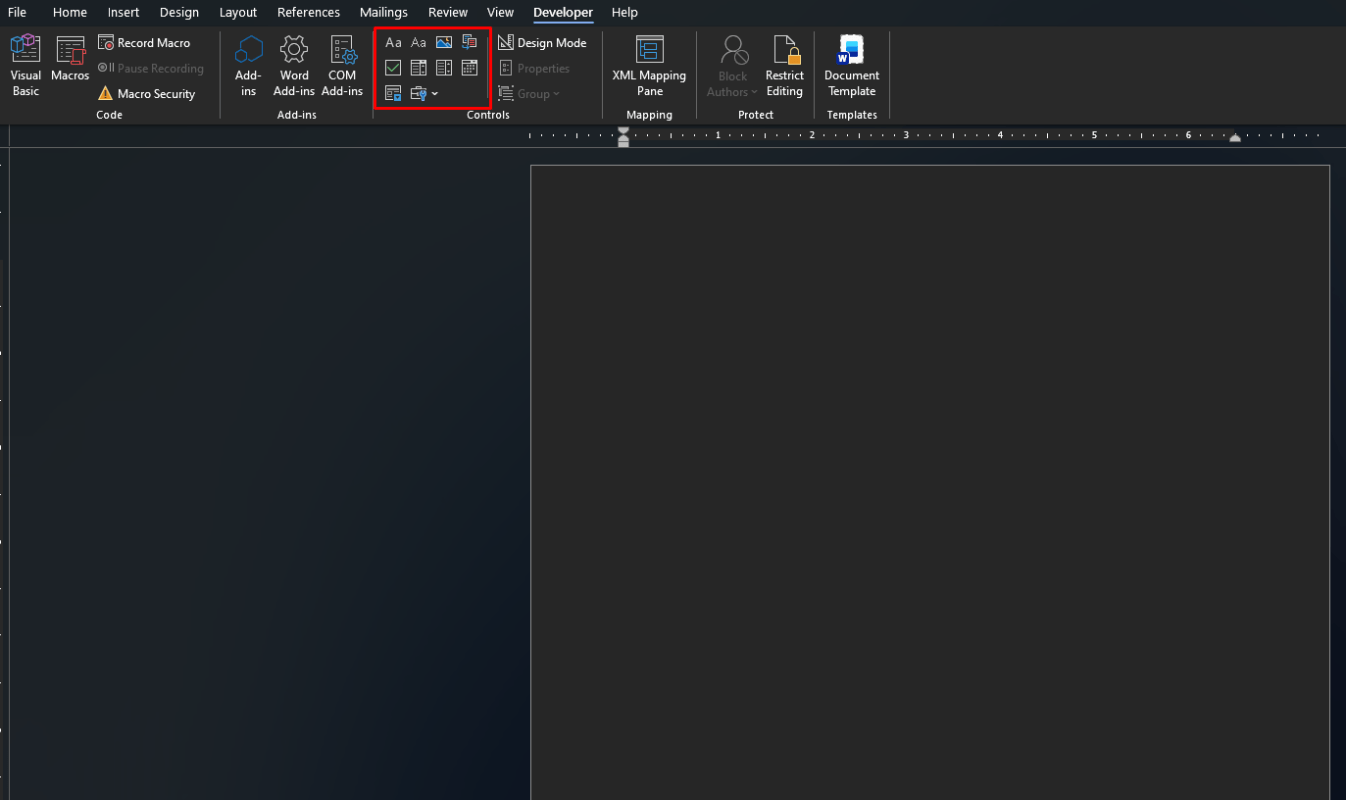Image resolution: width=1346 pixels, height=800 pixels.
Task: Expand the Legacy Tools dropdown
Action: [x=424, y=94]
